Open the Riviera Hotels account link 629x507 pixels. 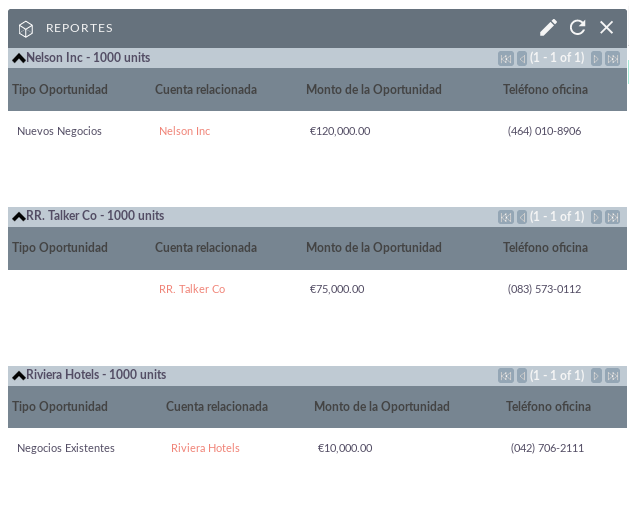pos(205,448)
